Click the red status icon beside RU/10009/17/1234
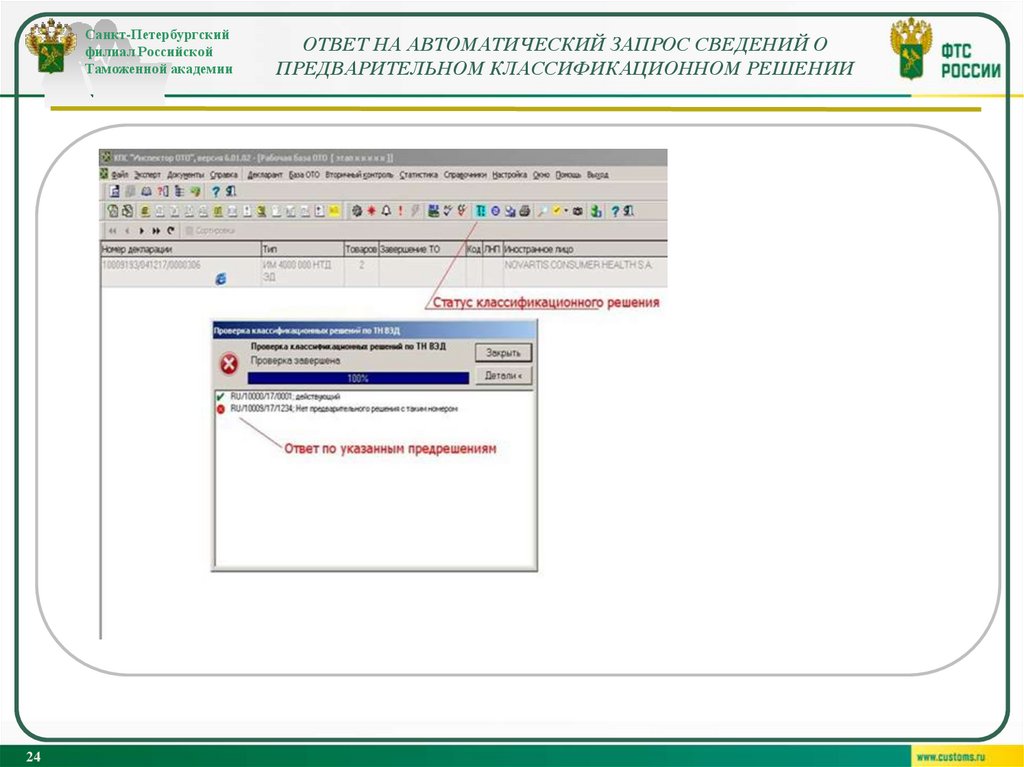 coord(220,408)
